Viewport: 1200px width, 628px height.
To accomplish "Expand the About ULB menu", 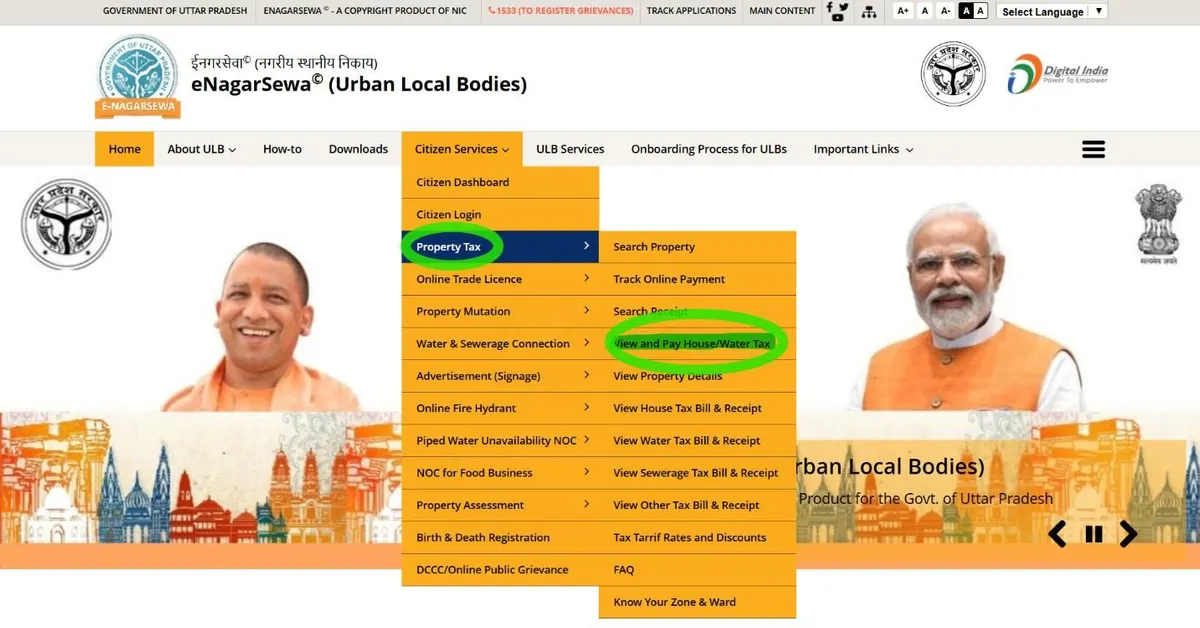I will [201, 149].
